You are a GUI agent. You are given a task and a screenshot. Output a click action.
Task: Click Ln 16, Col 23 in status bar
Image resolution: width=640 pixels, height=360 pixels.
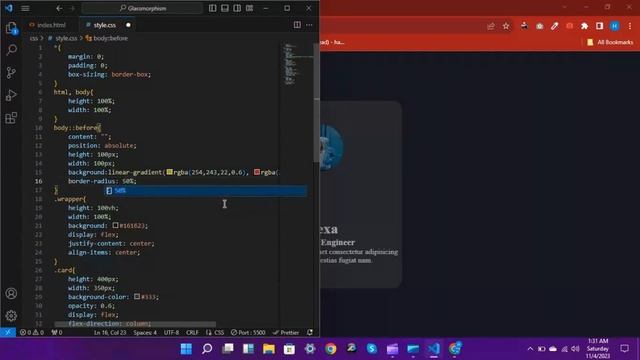pyautogui.click(x=110, y=332)
